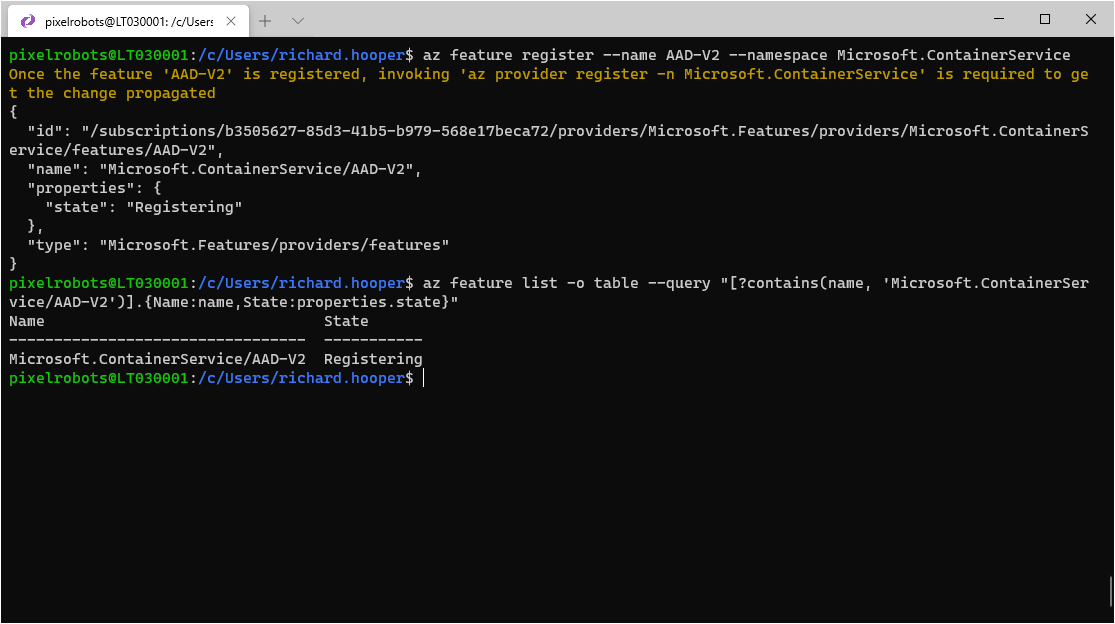
Task: Click the "ervice/features/AAD-V2" wrapped line
Action: 116,151
